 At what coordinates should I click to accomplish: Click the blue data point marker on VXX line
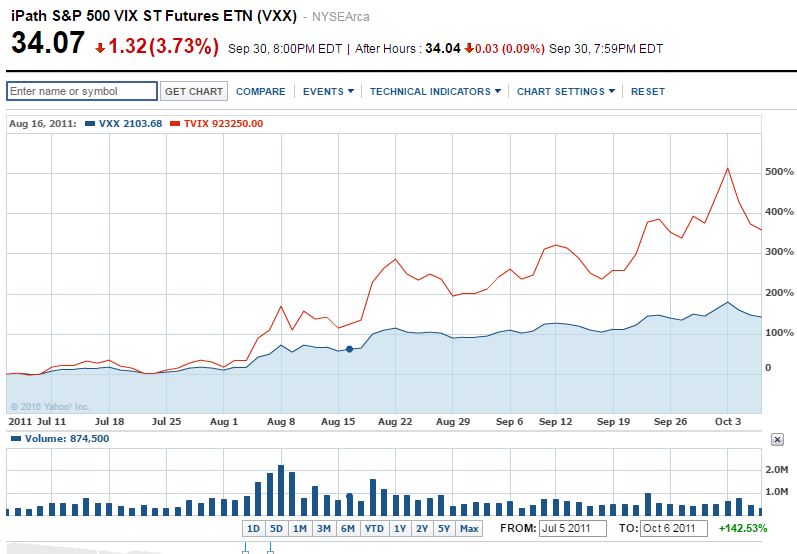349,349
